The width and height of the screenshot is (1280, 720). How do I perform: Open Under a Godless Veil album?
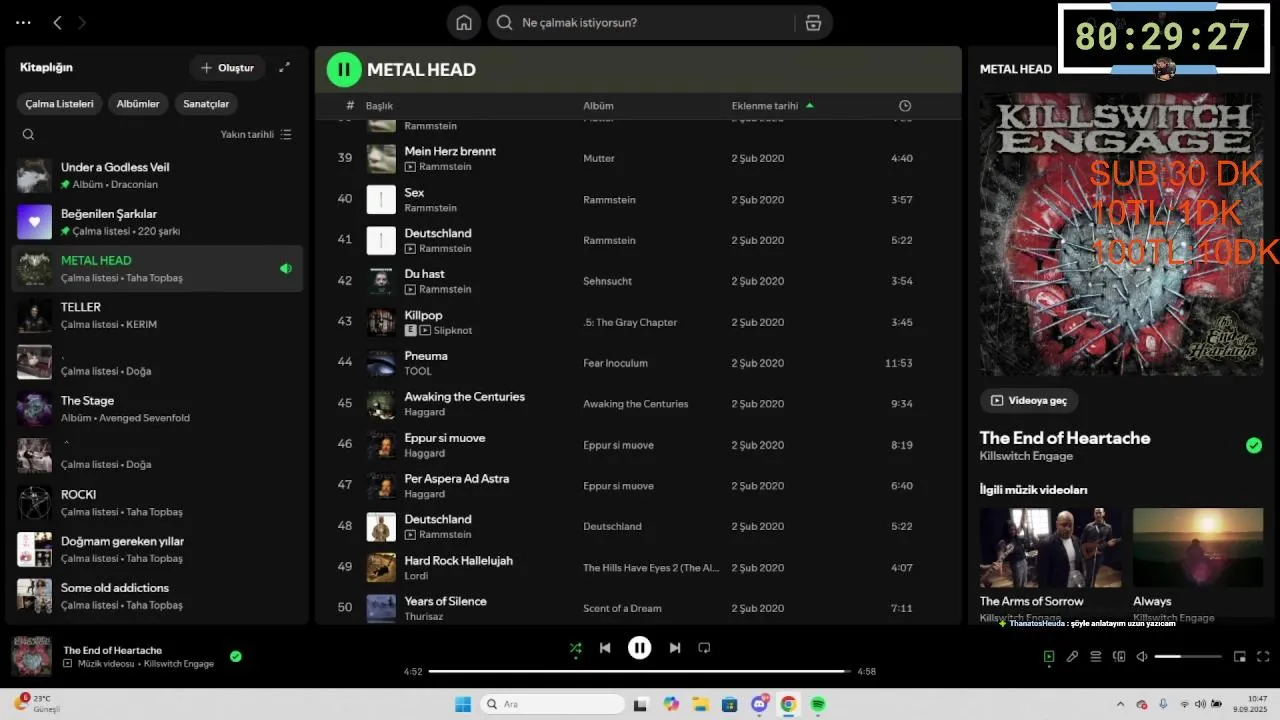pos(157,175)
